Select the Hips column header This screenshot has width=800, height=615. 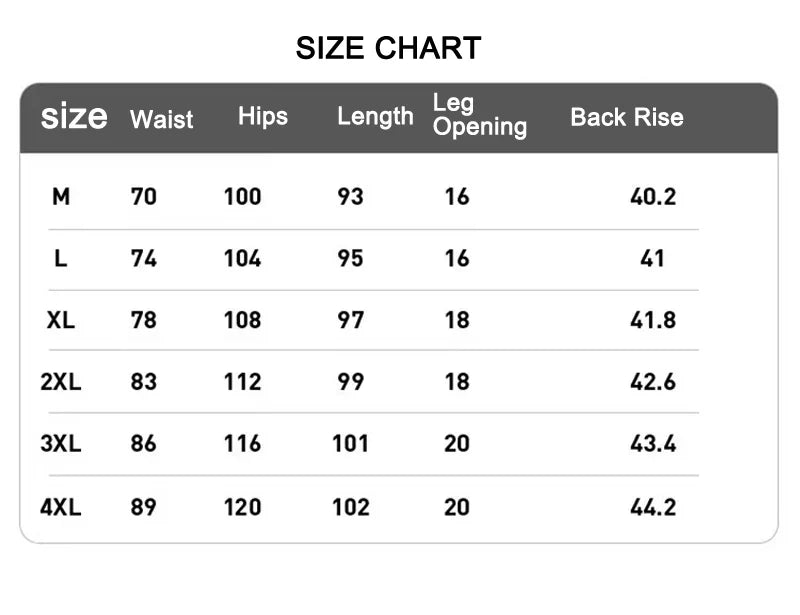coord(263,117)
